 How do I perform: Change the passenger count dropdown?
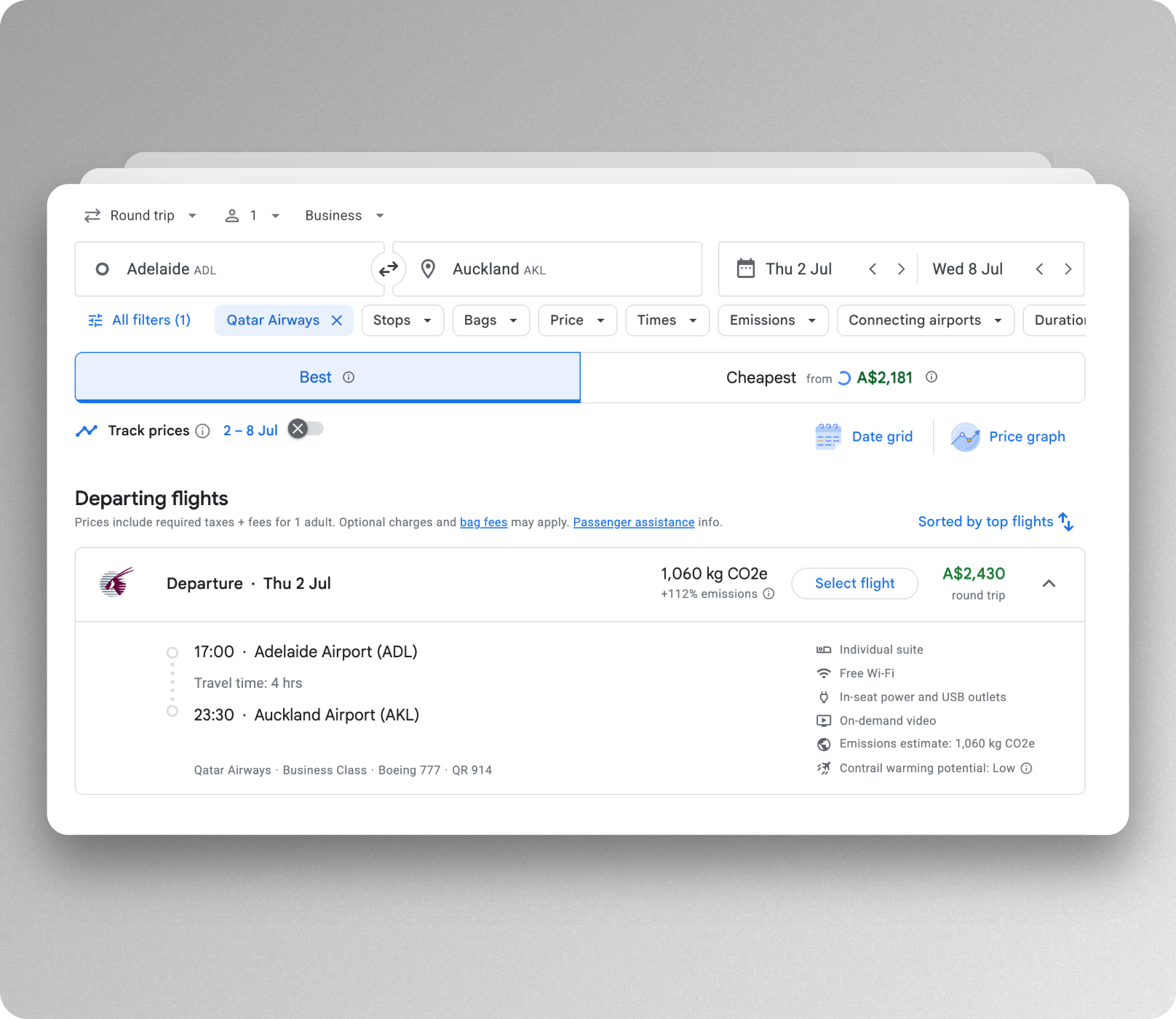coord(253,215)
